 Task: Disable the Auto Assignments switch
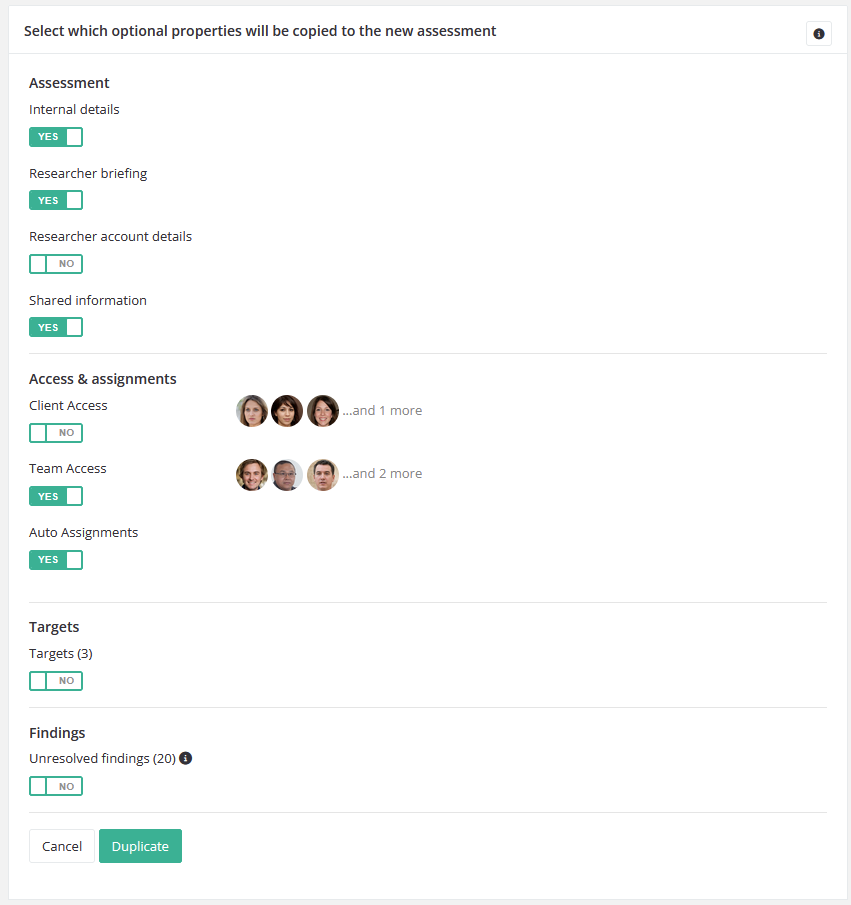pos(56,559)
